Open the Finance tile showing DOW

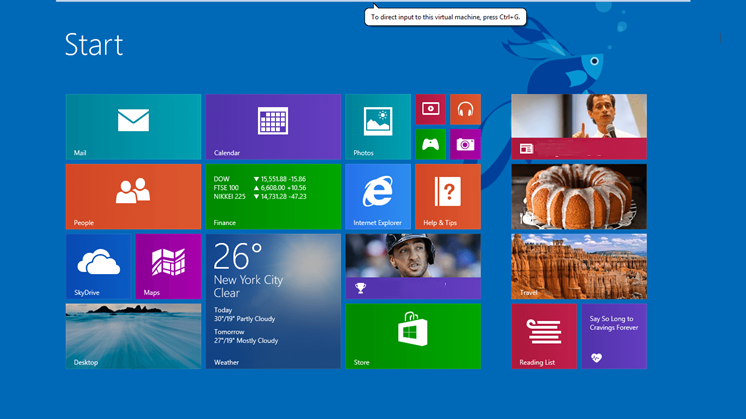pos(273,196)
